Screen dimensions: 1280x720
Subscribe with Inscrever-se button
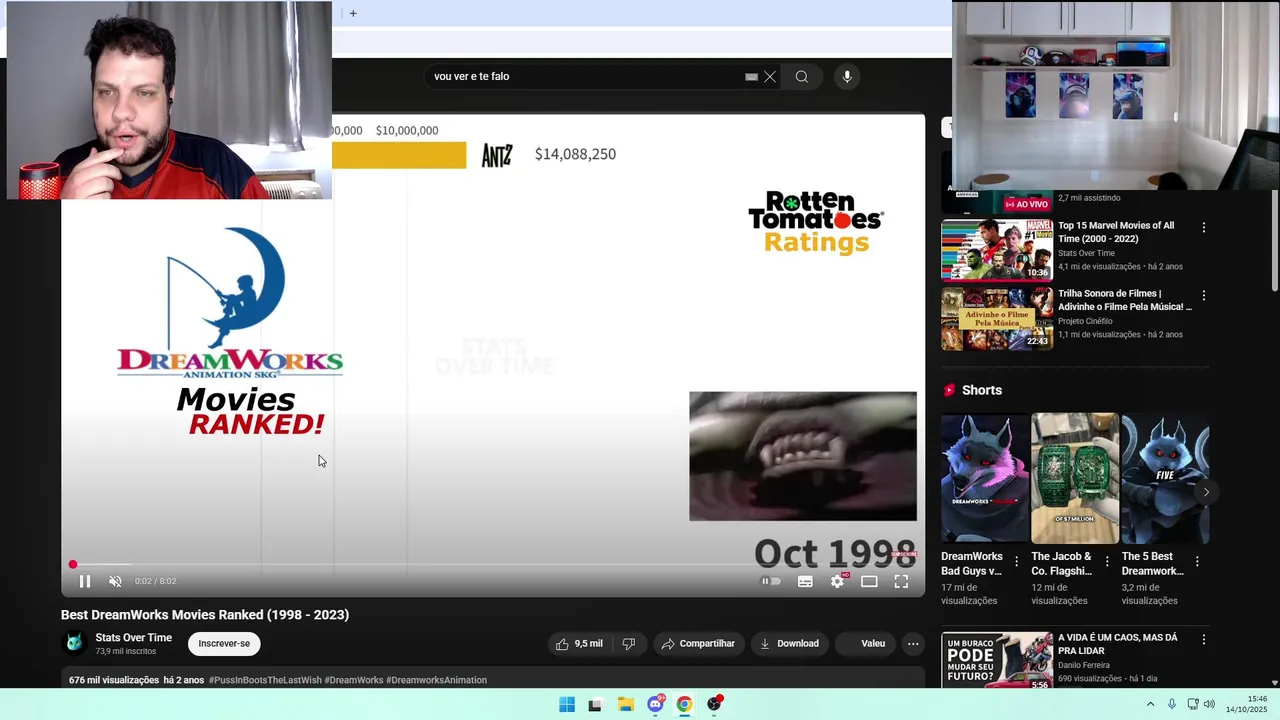224,644
